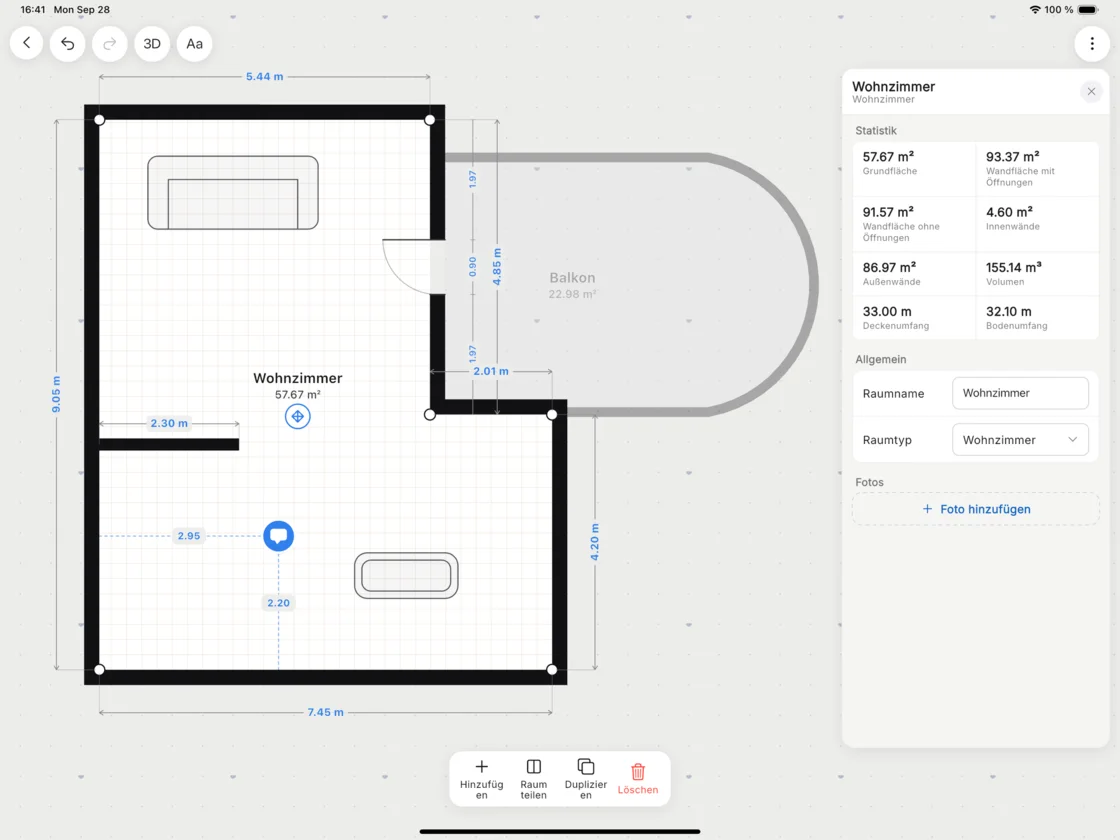This screenshot has height=840, width=1120.
Task: Click the 32.10 m Bodenumfang statistic
Action: 1037,317
